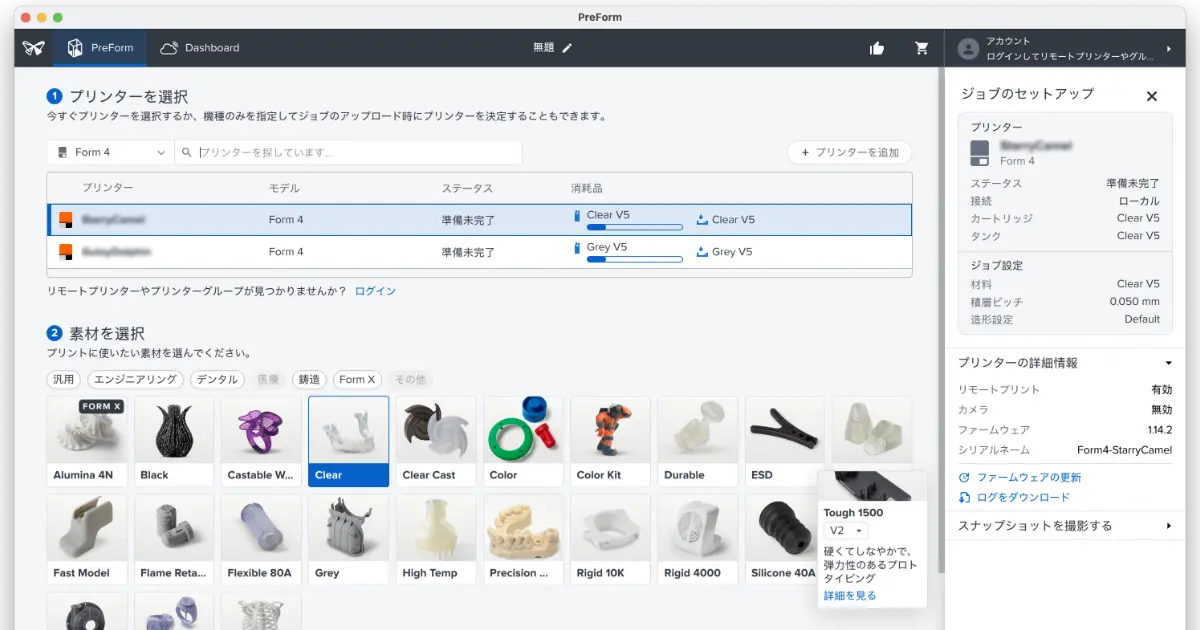Image resolution: width=1200 pixels, height=630 pixels.
Task: Toggle the デンタル material filter
Action: [x=216, y=379]
